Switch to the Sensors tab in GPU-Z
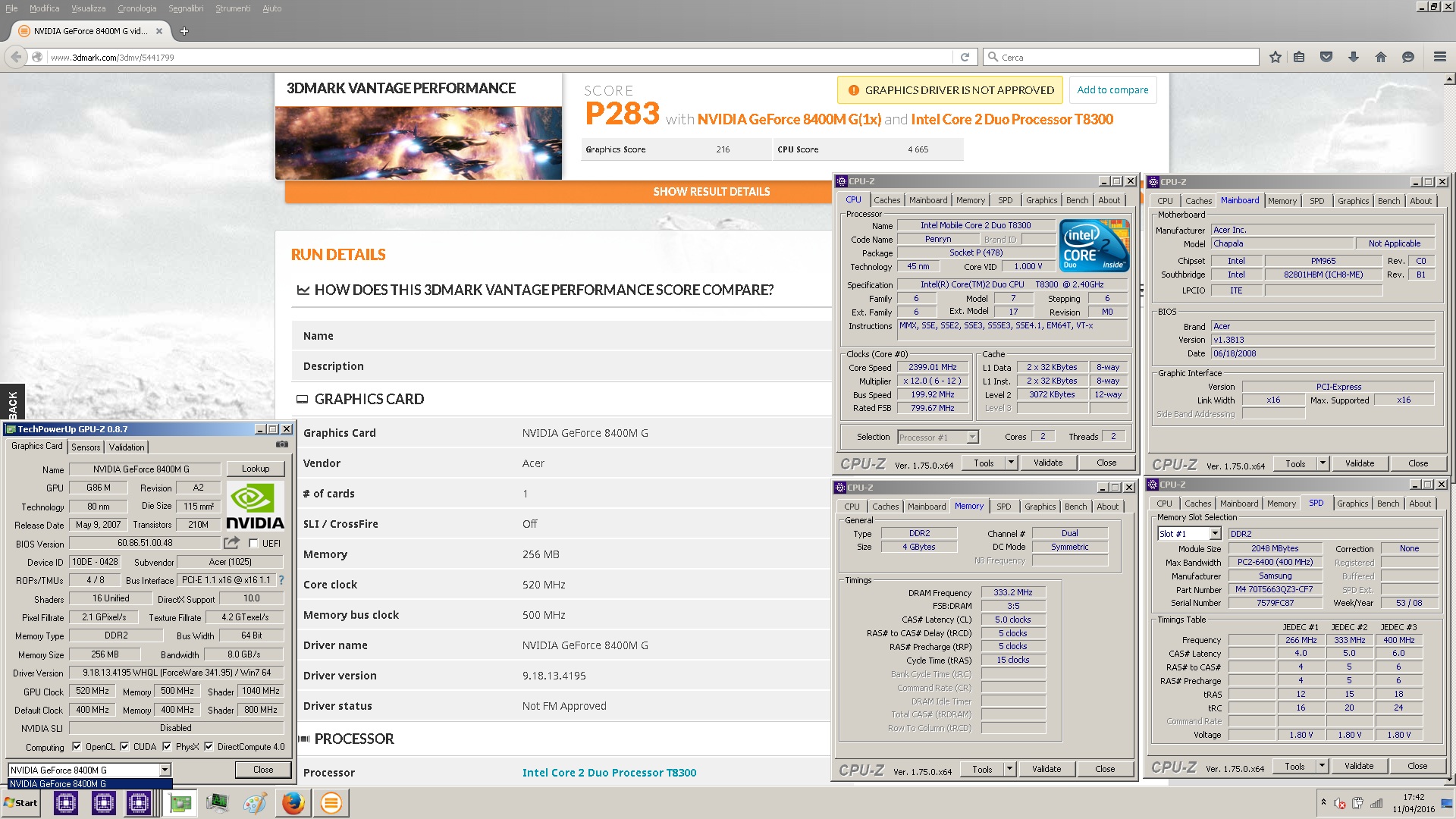 click(x=86, y=447)
